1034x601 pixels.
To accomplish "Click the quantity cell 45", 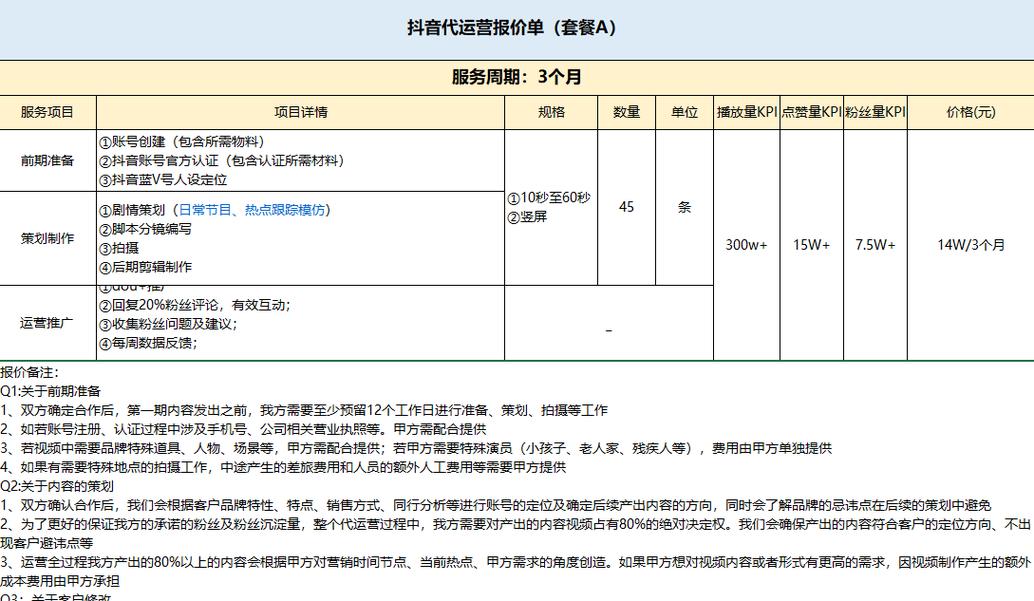I will (626, 207).
